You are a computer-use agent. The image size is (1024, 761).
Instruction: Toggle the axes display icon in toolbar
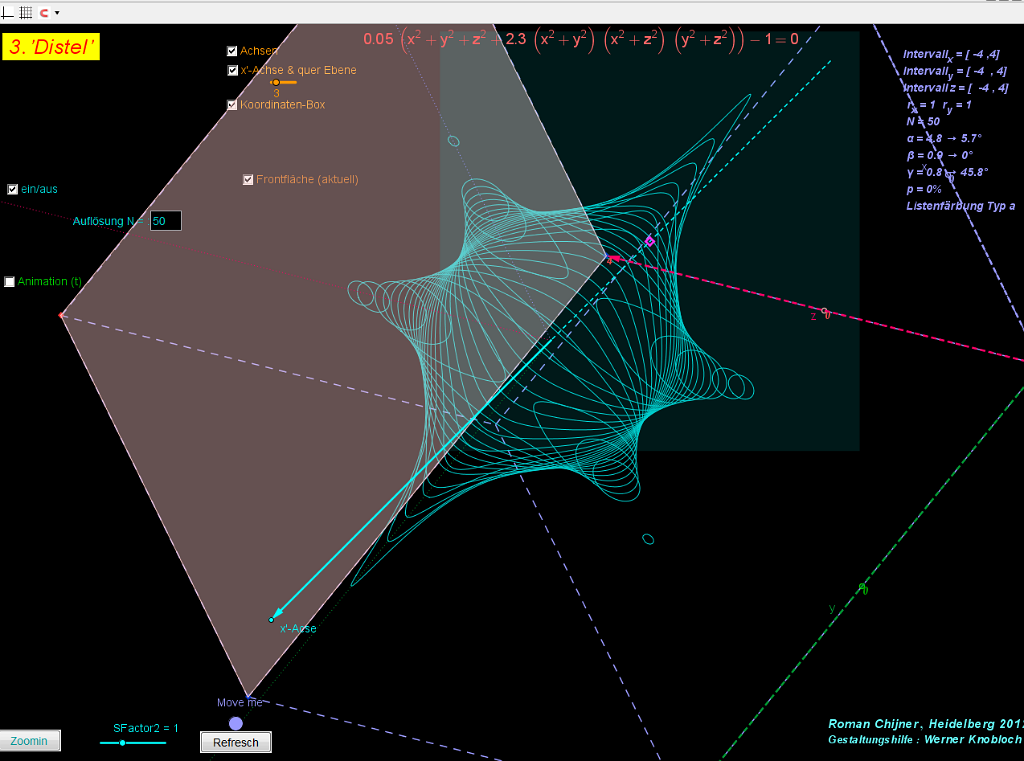click(x=8, y=12)
